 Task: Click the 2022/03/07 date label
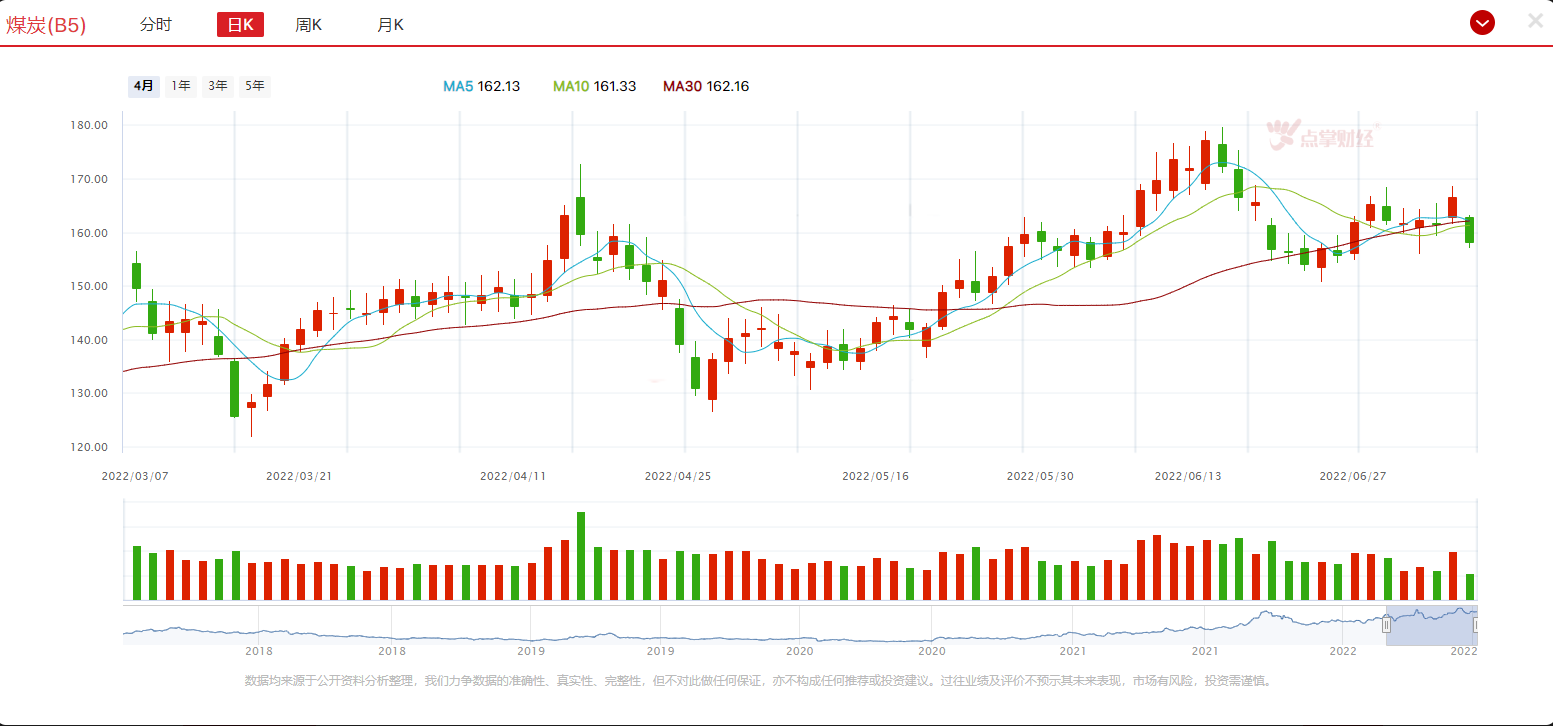tap(135, 476)
